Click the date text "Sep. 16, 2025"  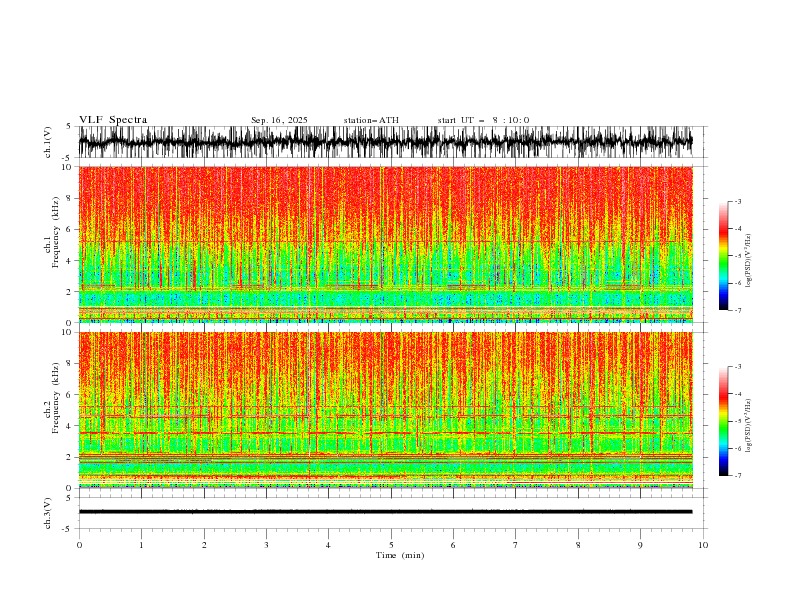(279, 120)
